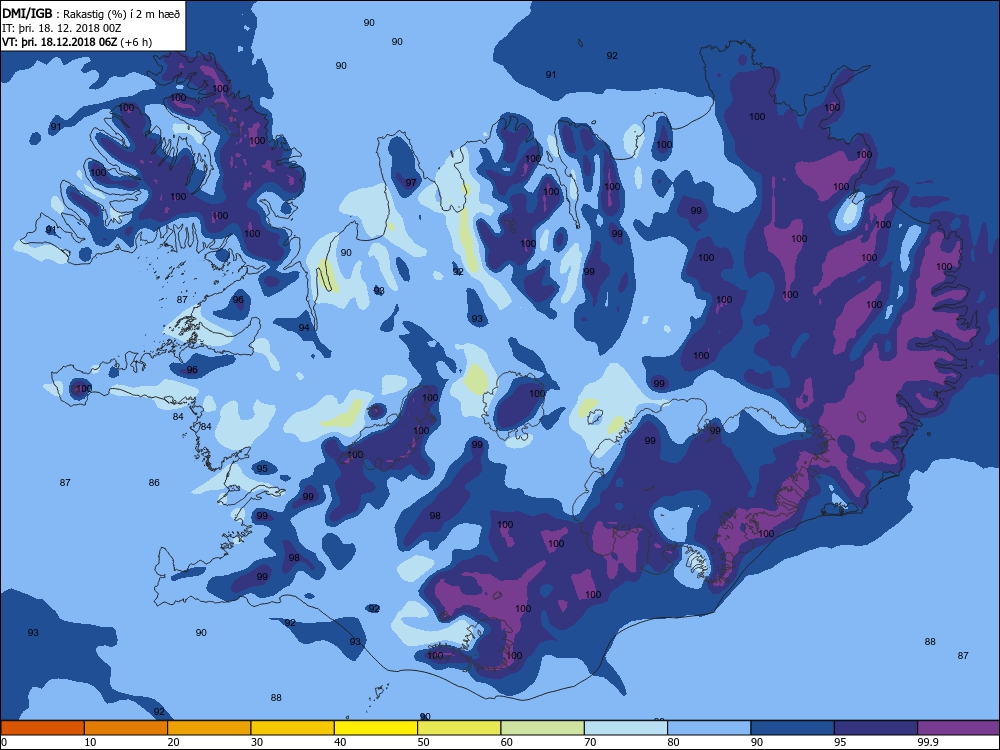Select the purple above-99.9 legend swatch

(x=959, y=728)
